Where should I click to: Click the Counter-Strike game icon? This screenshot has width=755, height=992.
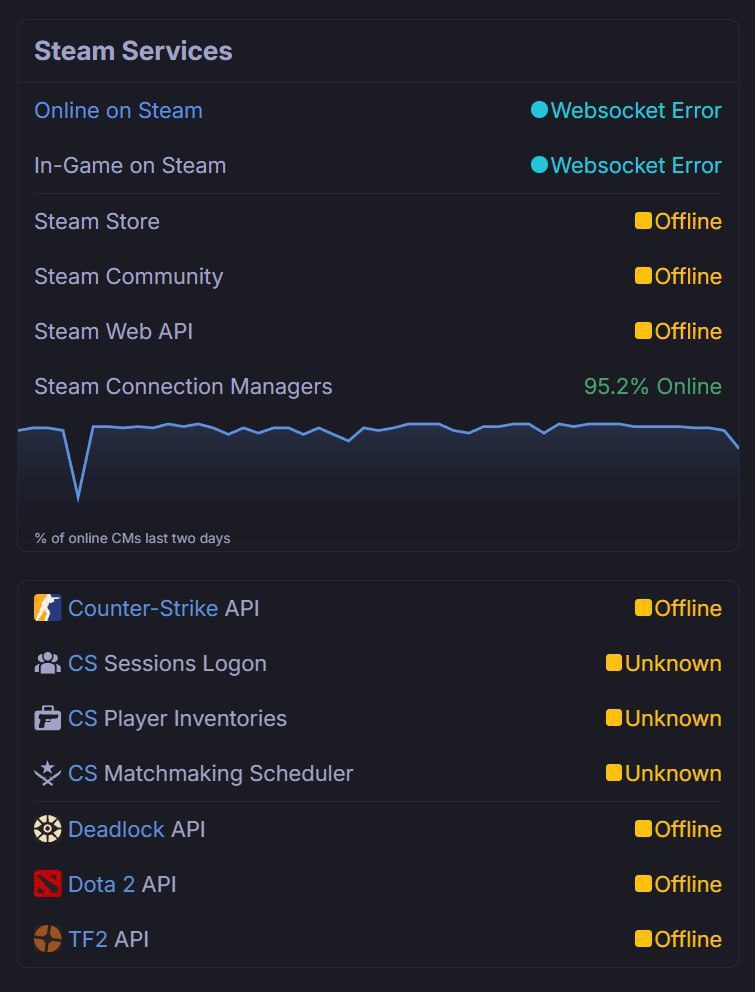tap(47, 608)
